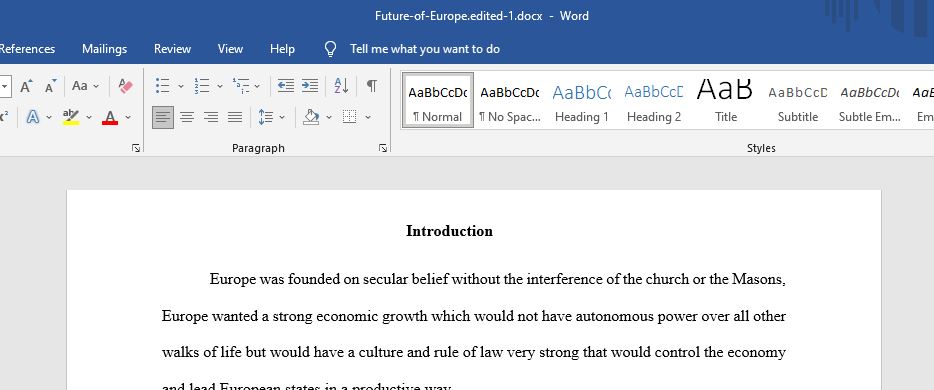Open borders dropdown arrow
The image size is (934, 390).
click(x=368, y=117)
